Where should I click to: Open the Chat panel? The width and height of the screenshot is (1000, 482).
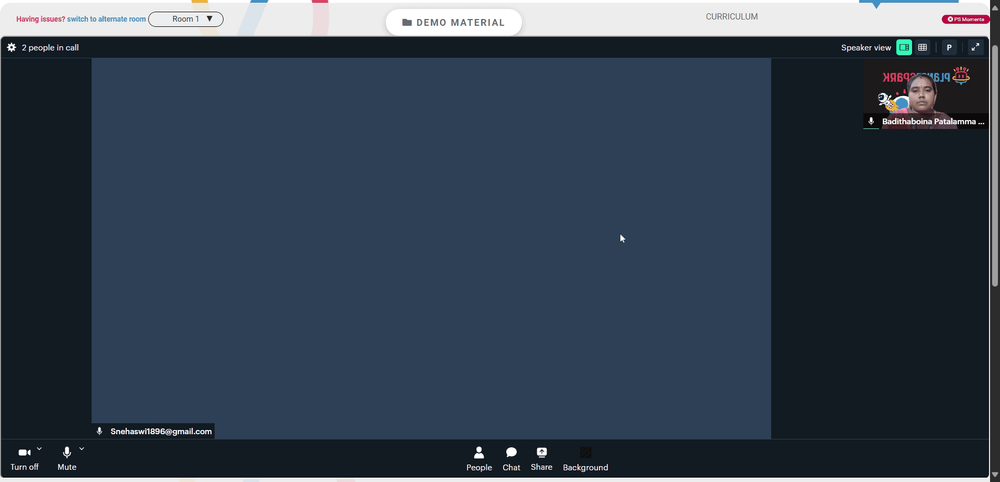511,459
